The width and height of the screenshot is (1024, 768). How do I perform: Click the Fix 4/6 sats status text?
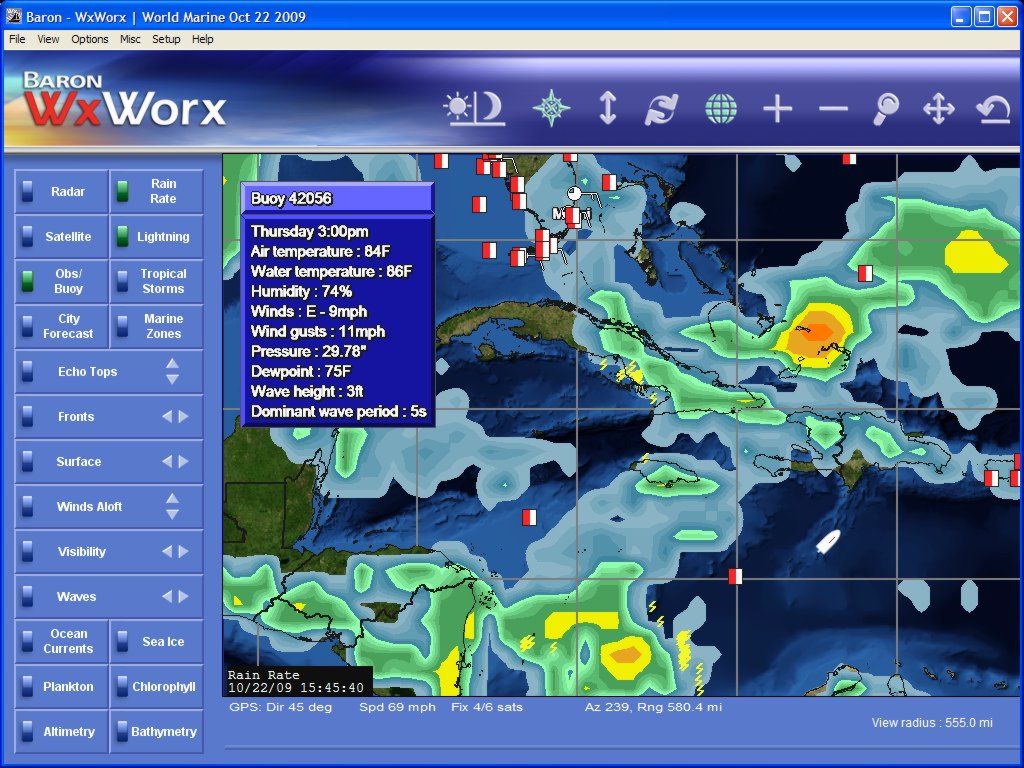pos(487,707)
